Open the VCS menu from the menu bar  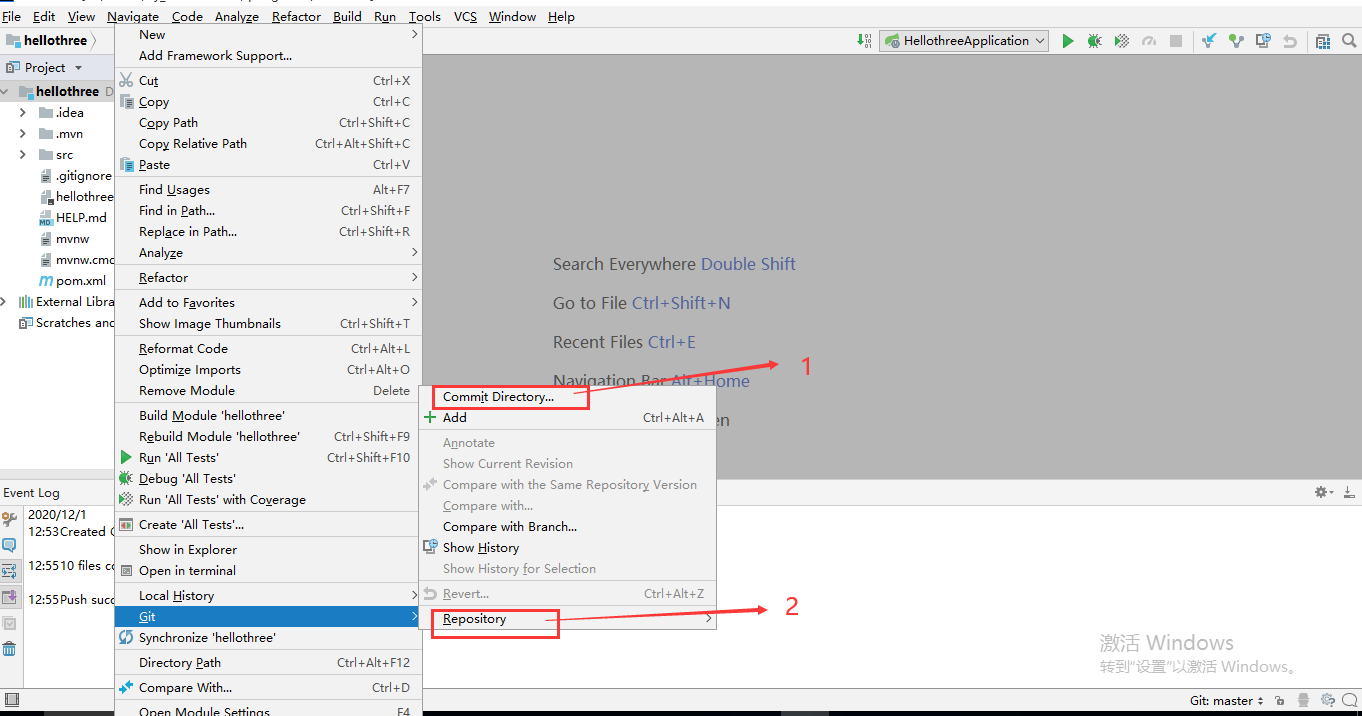coord(465,16)
